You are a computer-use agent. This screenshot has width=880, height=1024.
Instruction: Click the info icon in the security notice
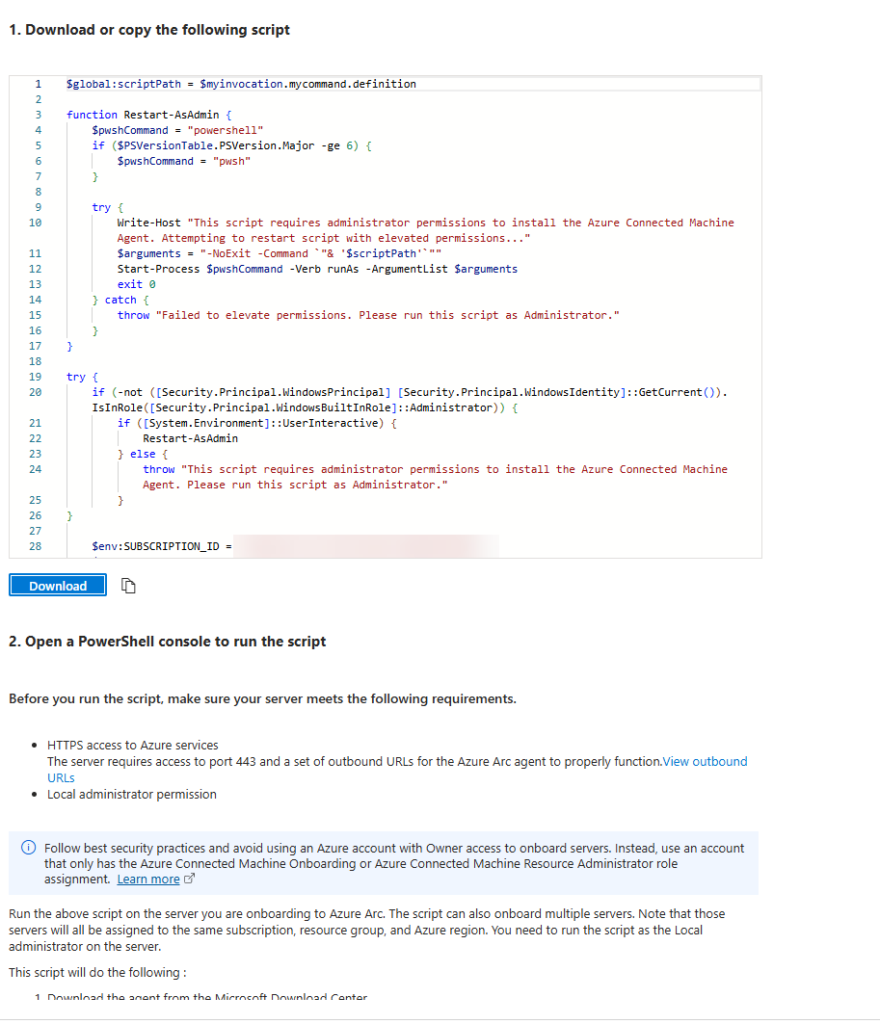[x=29, y=848]
